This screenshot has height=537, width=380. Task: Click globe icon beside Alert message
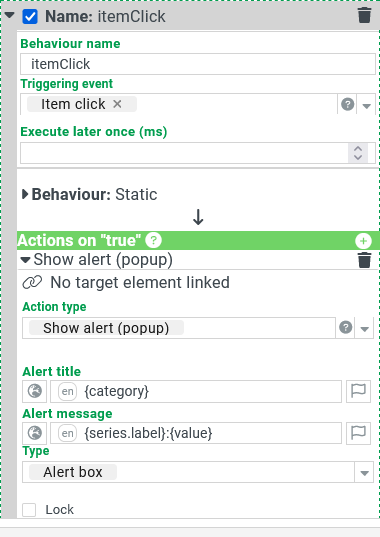click(35, 433)
